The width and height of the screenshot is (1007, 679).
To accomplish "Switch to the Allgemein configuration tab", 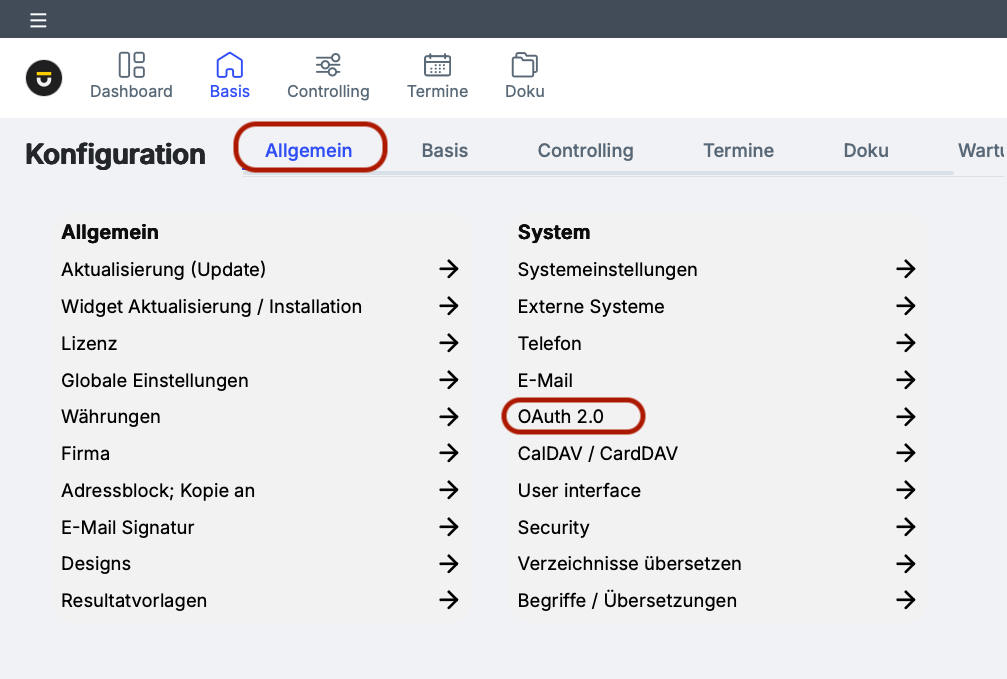I will [x=309, y=151].
